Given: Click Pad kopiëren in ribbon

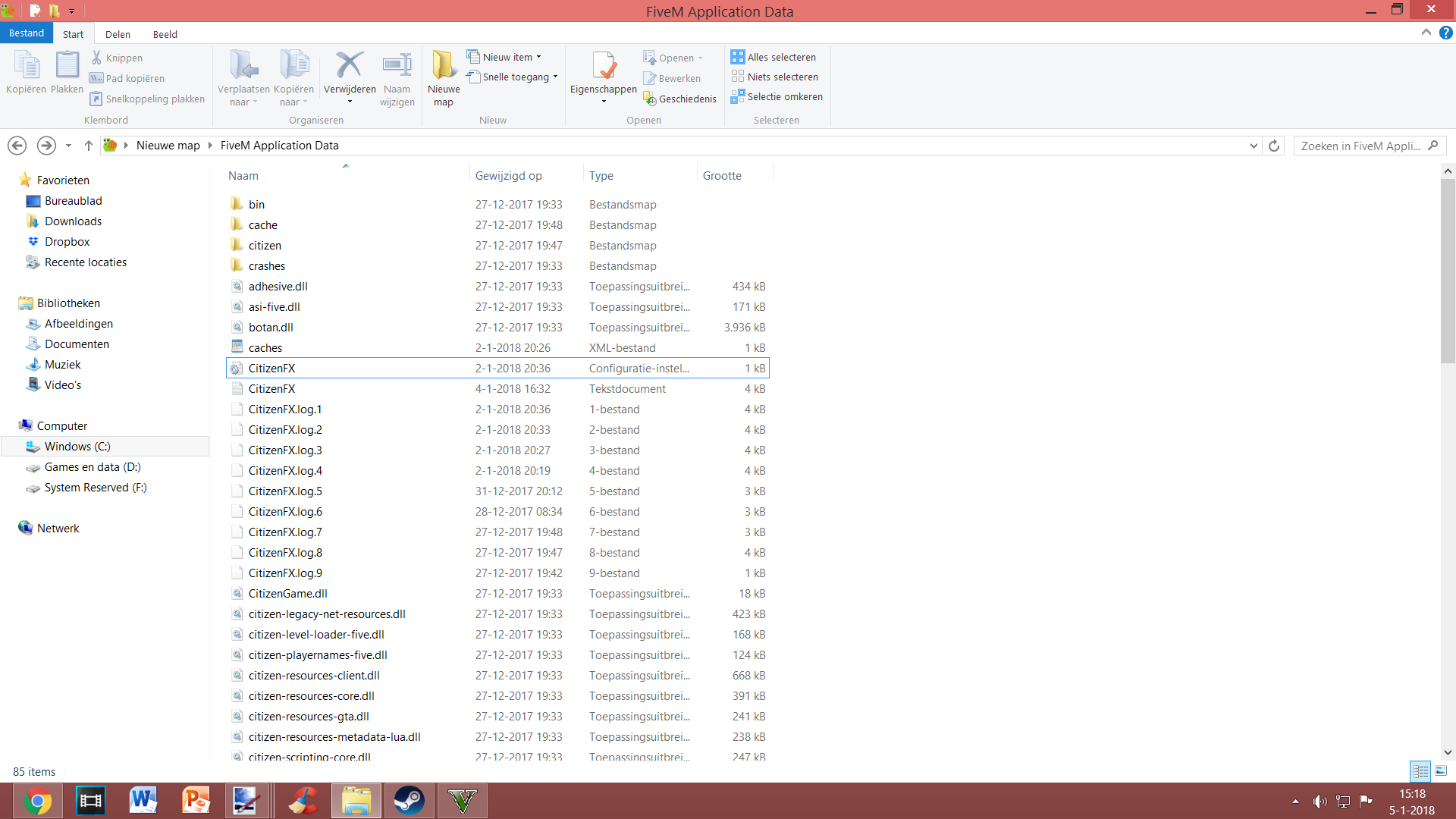Looking at the screenshot, I should pyautogui.click(x=127, y=78).
